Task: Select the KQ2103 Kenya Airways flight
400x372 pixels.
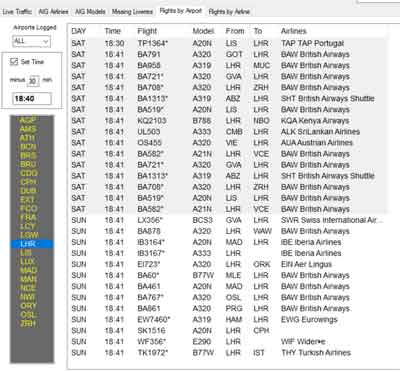Action: (x=229, y=121)
